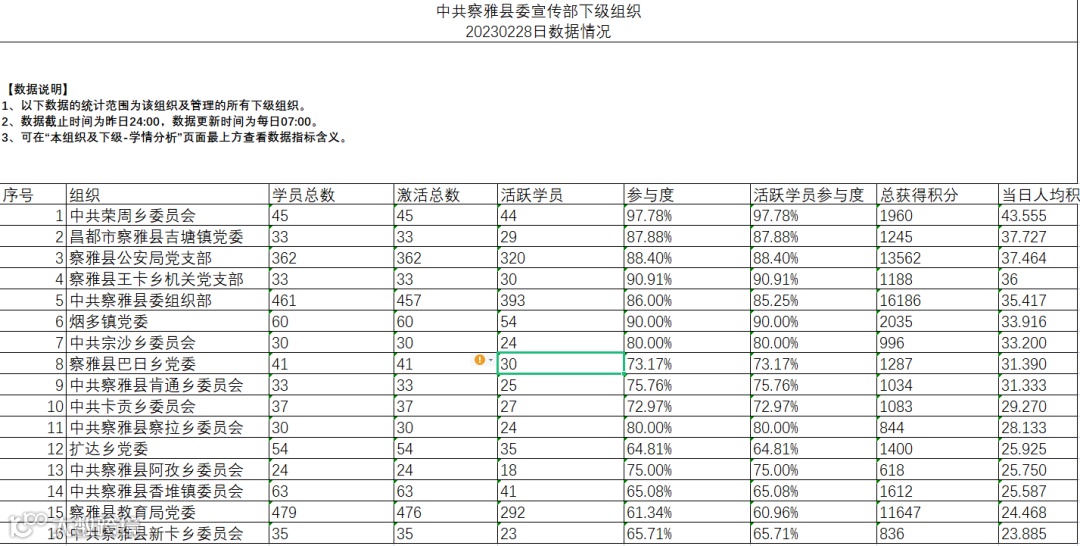Select cell 中共察雅县香堆镇委员会
Viewport: 1080px width, 546px height.
coord(167,492)
